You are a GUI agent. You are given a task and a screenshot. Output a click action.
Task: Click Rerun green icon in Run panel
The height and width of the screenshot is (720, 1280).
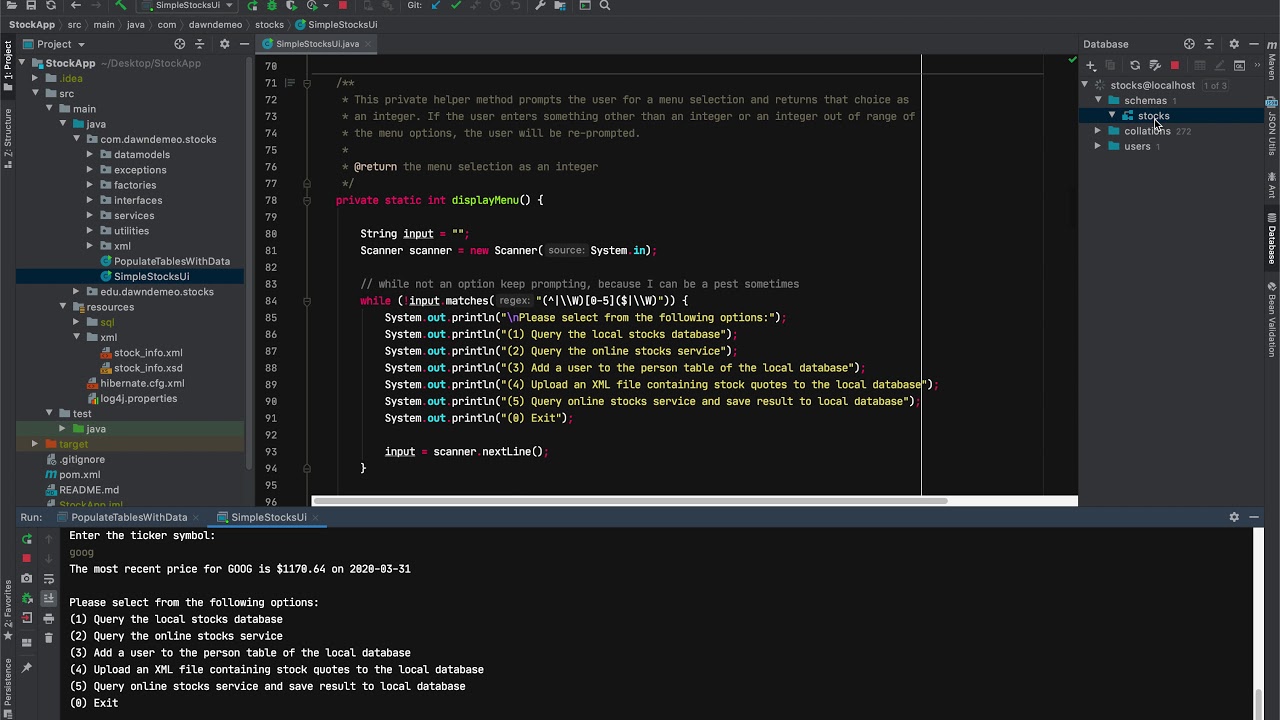27,539
